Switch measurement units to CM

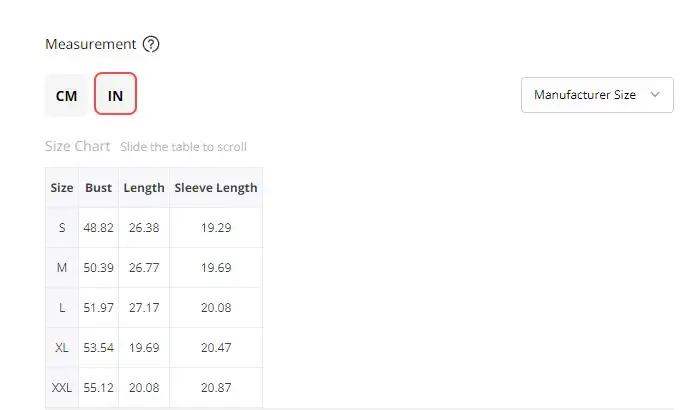pos(67,95)
